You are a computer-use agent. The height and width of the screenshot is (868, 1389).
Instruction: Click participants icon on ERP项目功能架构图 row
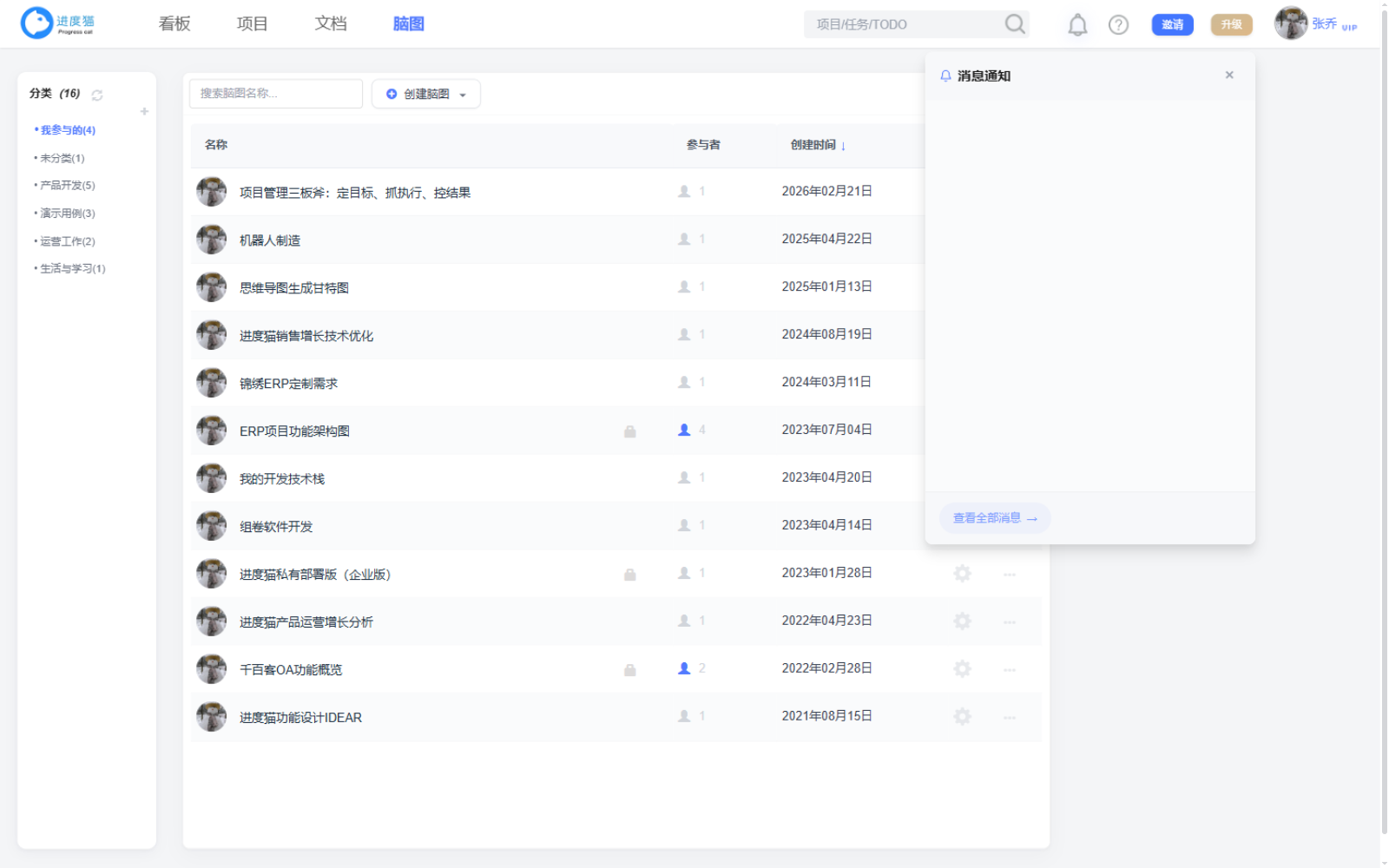[684, 430]
